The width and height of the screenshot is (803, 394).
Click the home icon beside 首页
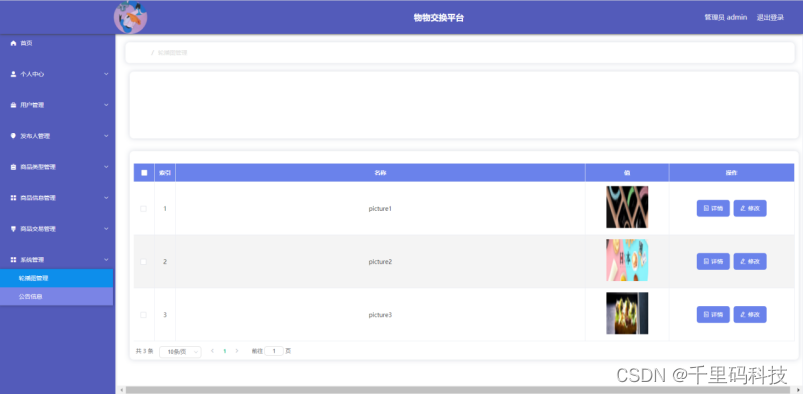pyautogui.click(x=13, y=44)
